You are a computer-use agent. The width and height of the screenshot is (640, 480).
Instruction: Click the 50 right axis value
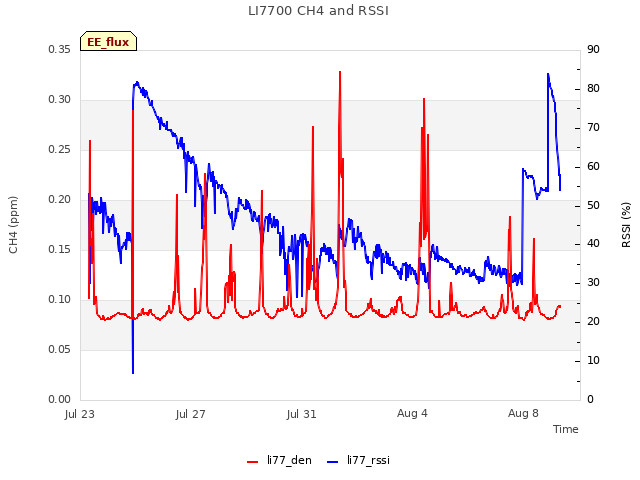[x=593, y=205]
